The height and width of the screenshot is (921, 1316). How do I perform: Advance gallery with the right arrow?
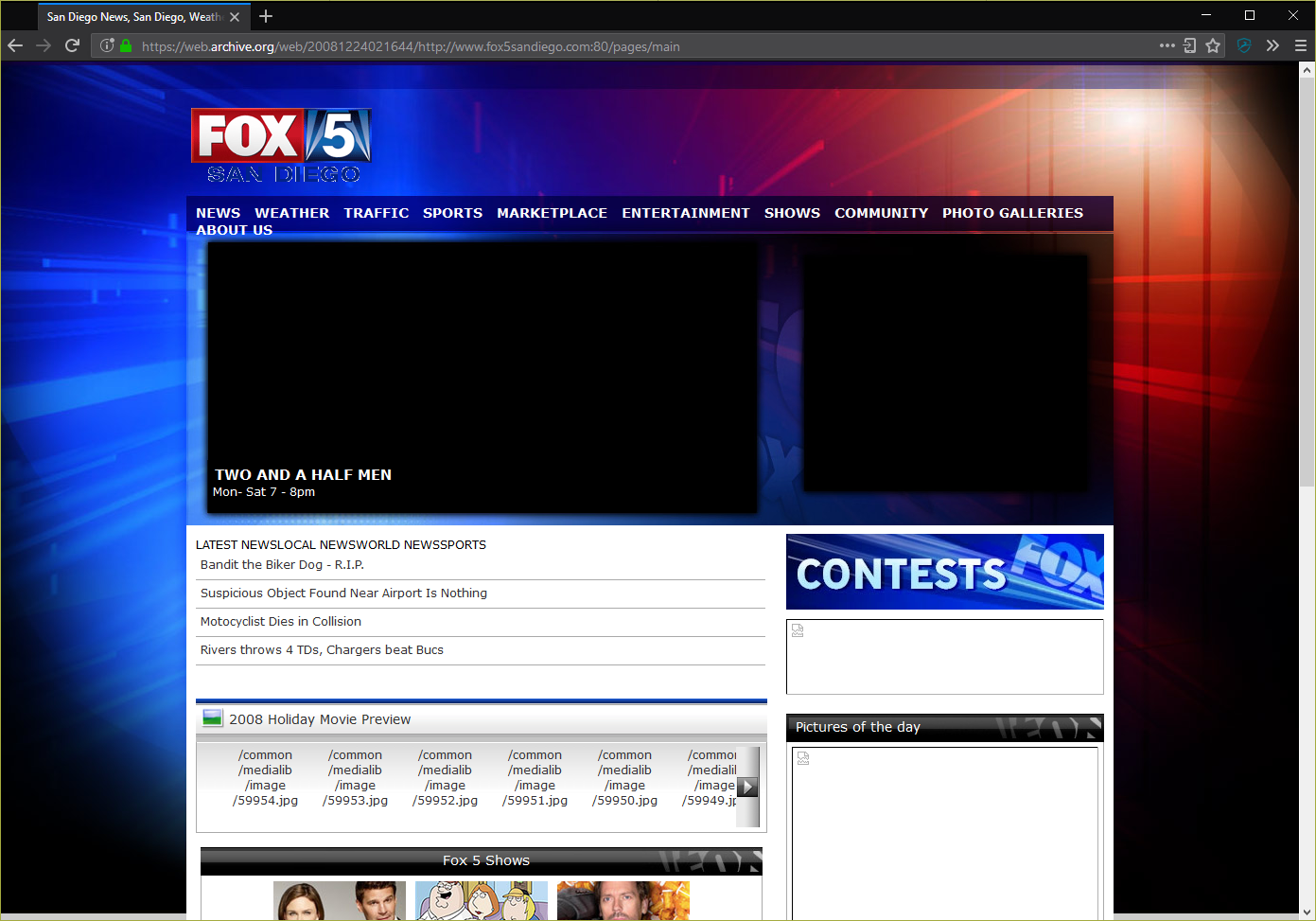747,787
